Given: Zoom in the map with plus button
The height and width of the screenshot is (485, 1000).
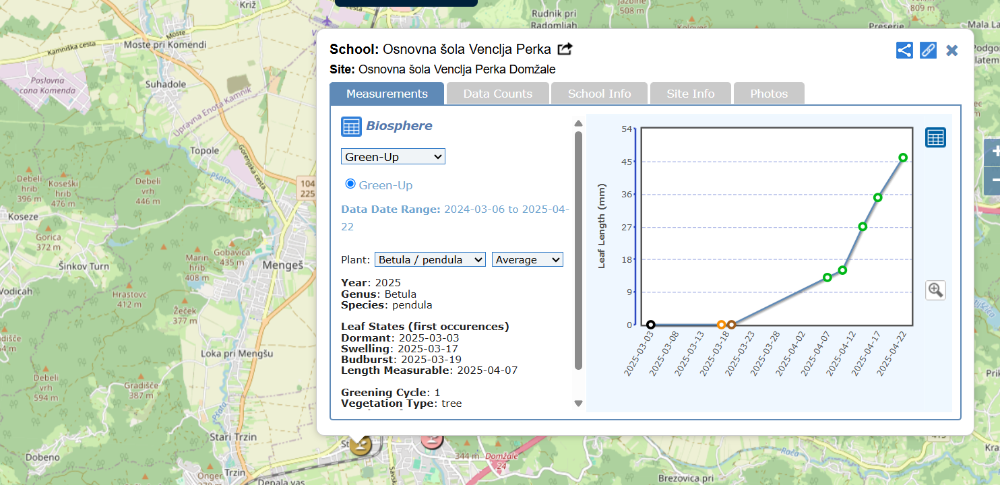Looking at the screenshot, I should (992, 152).
